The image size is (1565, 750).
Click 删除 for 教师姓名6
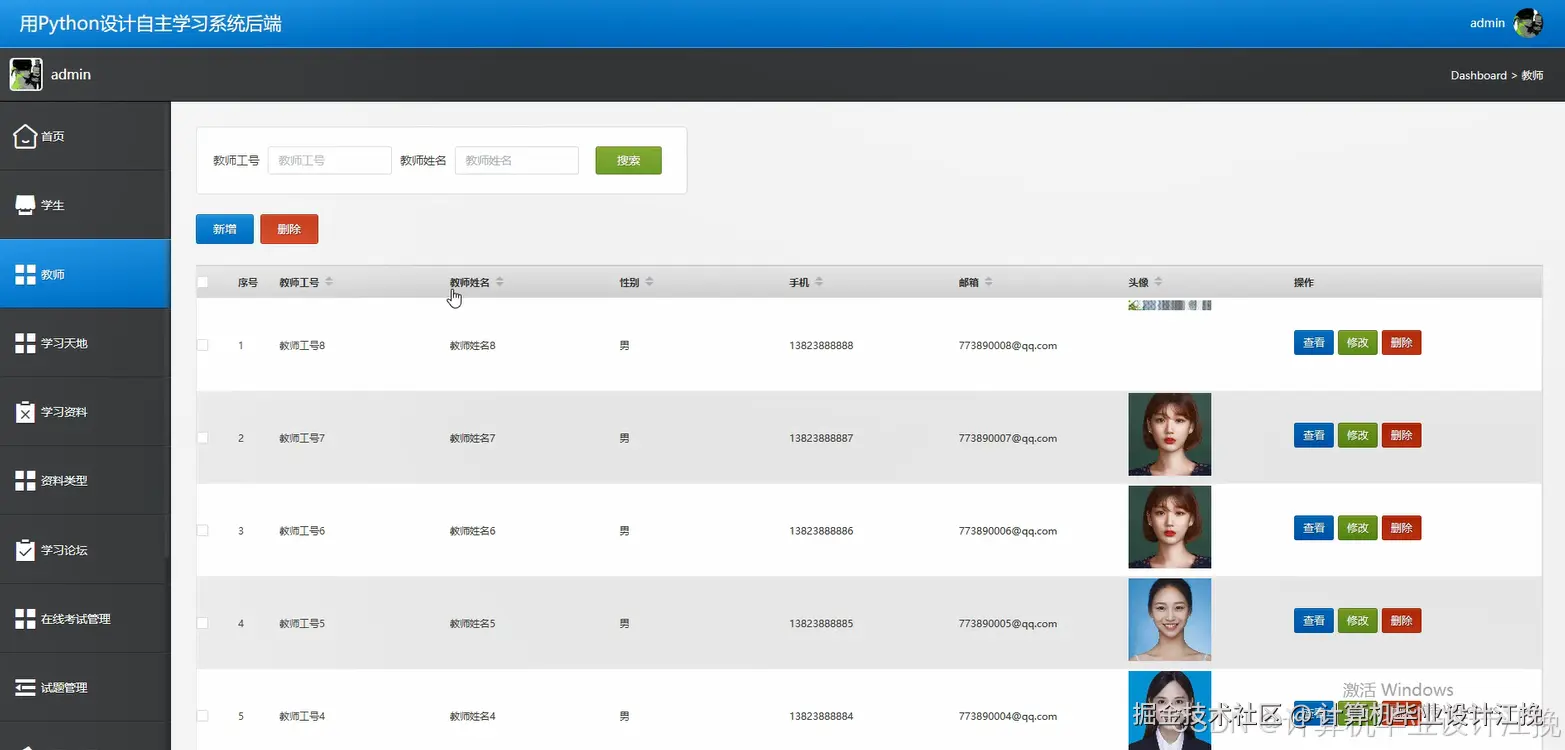click(x=1401, y=528)
